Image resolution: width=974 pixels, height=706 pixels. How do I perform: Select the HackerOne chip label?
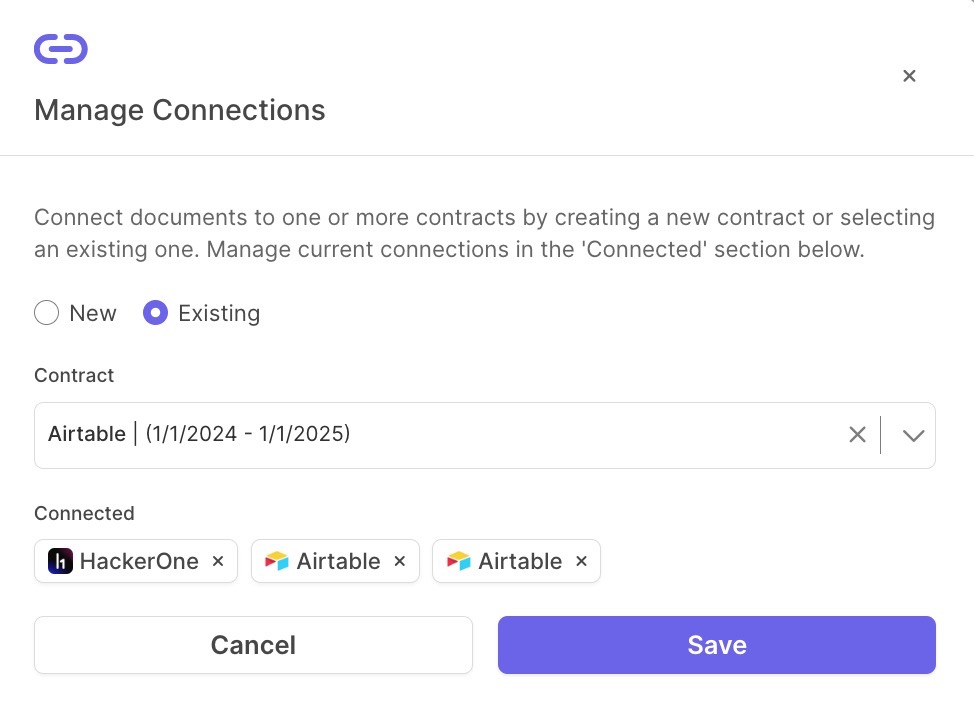point(139,561)
